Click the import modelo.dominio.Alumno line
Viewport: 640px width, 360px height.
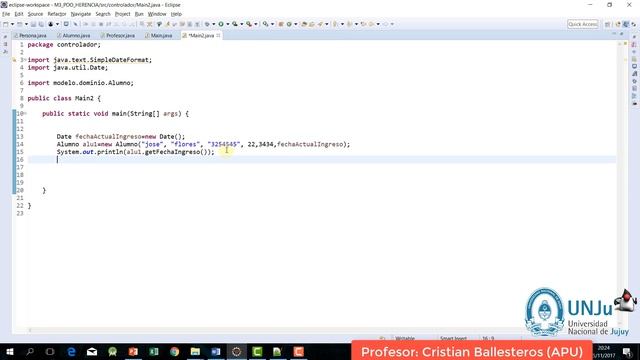tap(80, 83)
